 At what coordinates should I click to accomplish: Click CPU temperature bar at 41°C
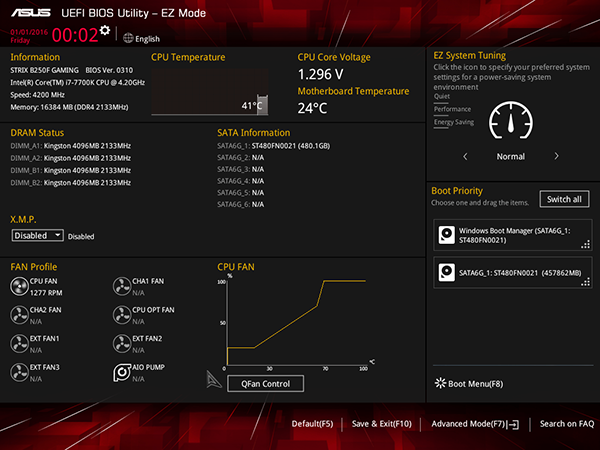pyautogui.click(x=262, y=105)
